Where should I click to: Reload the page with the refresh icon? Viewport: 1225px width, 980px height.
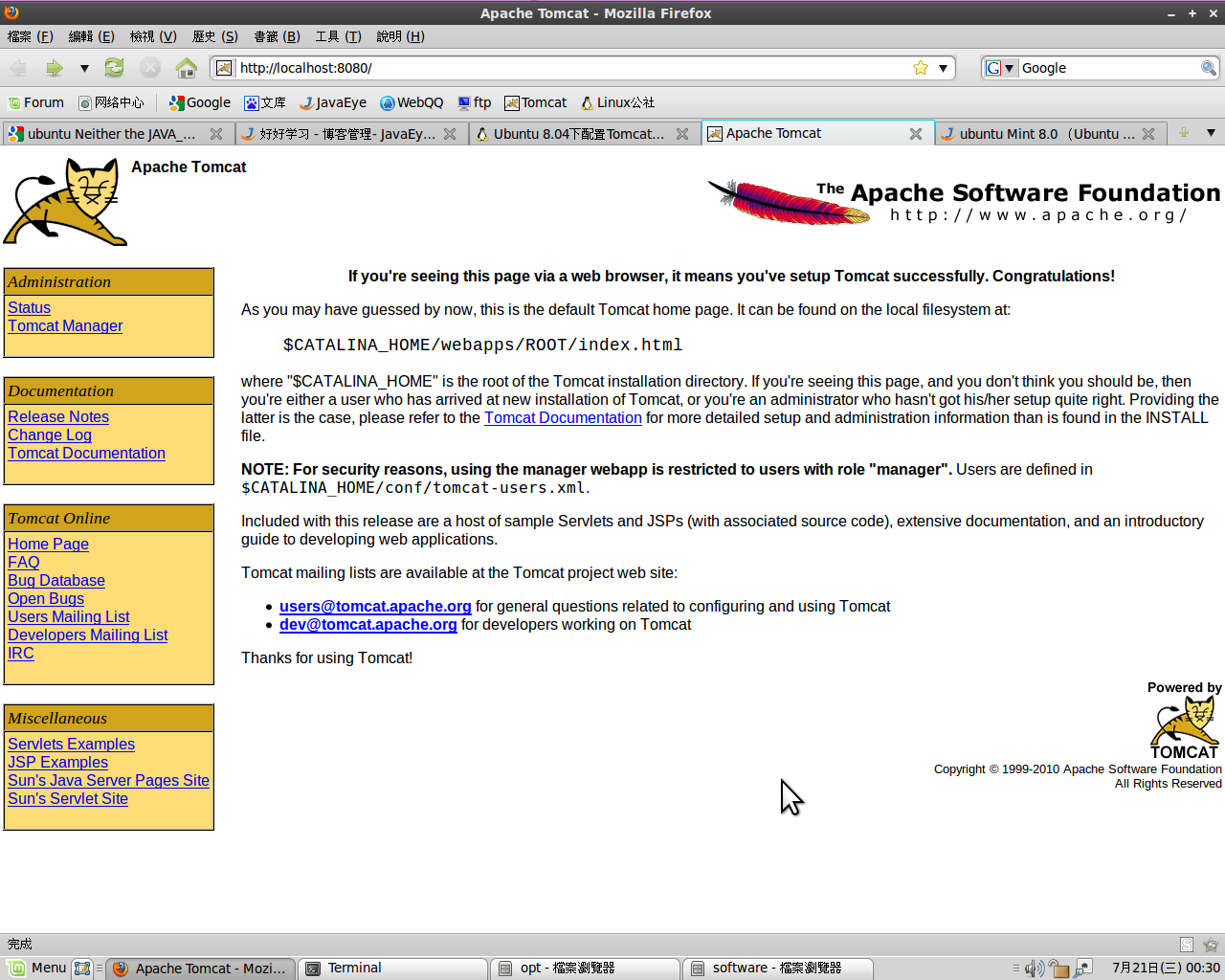coord(114,68)
